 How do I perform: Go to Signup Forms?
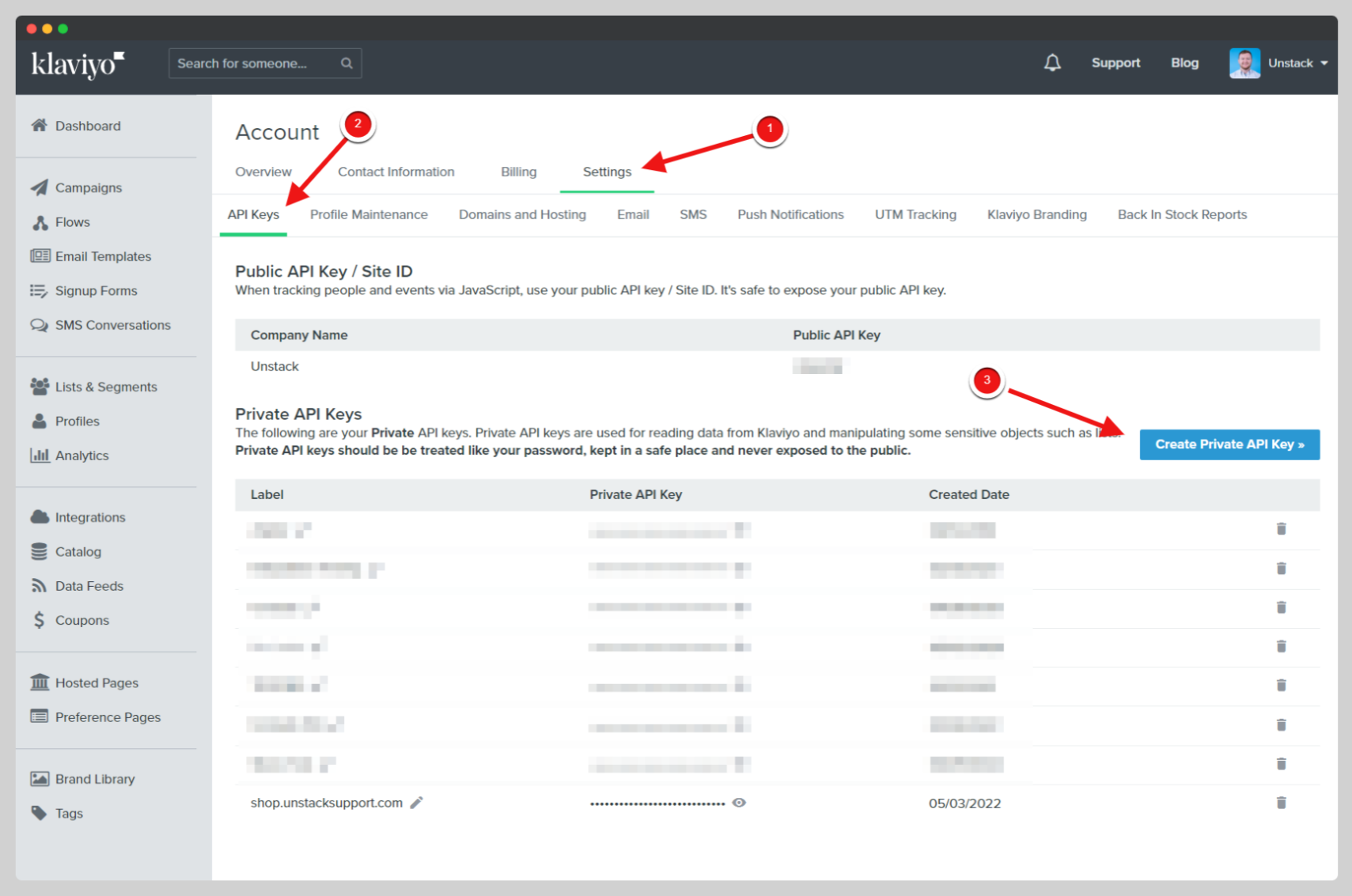pyautogui.click(x=96, y=290)
